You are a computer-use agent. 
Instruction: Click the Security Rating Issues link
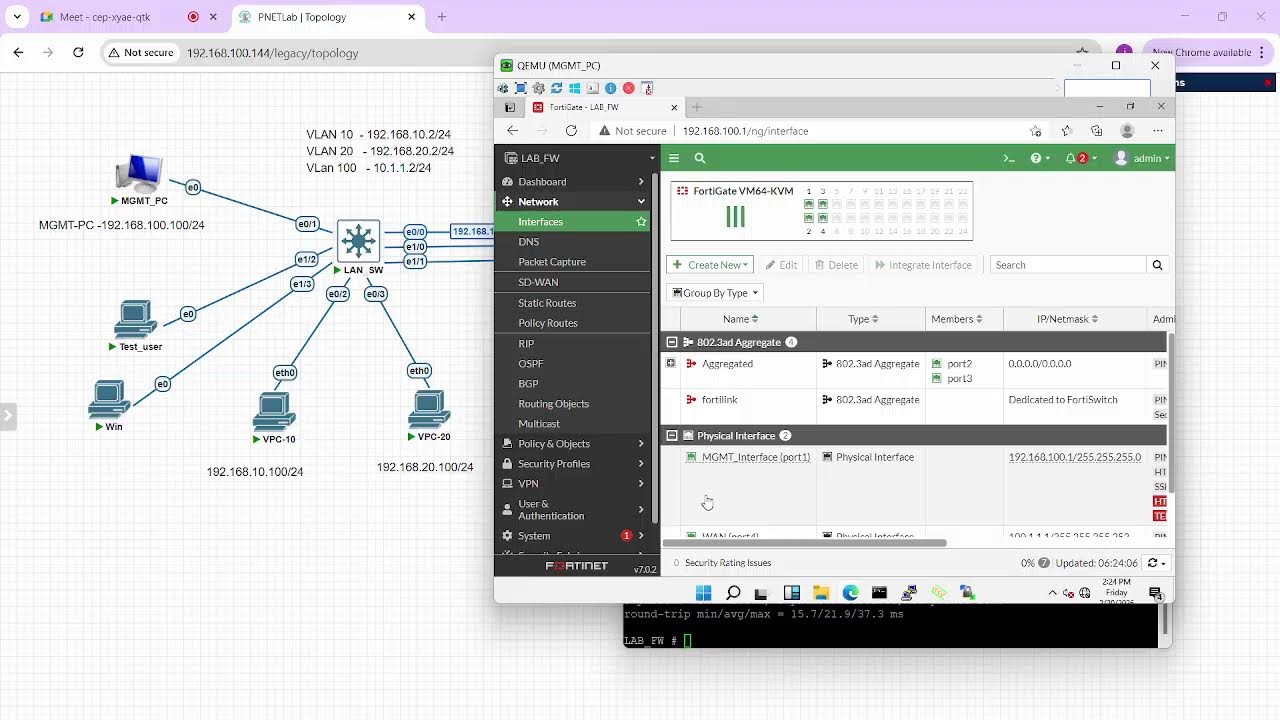pos(728,563)
